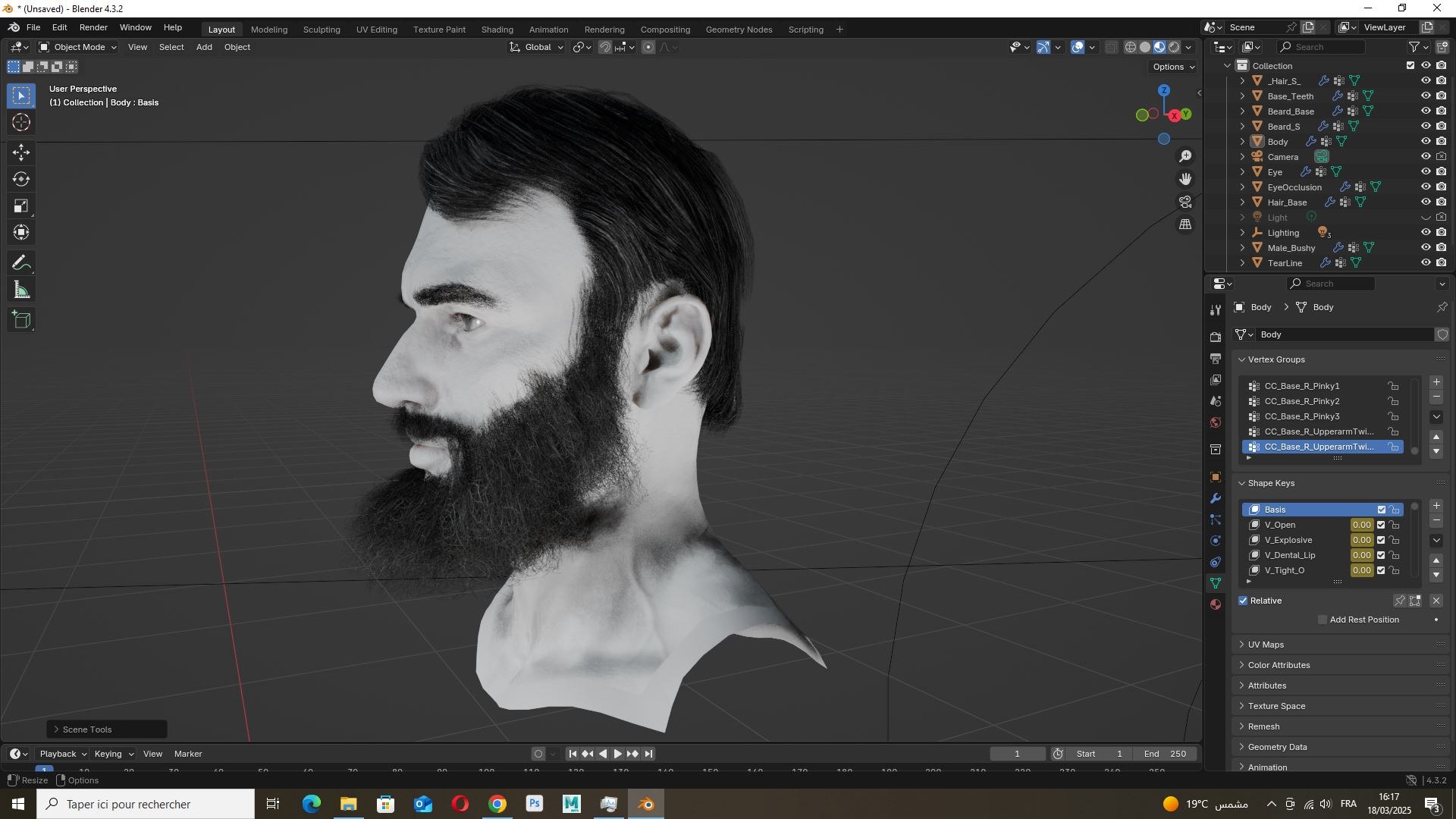Click the End frame field

tap(1165, 754)
